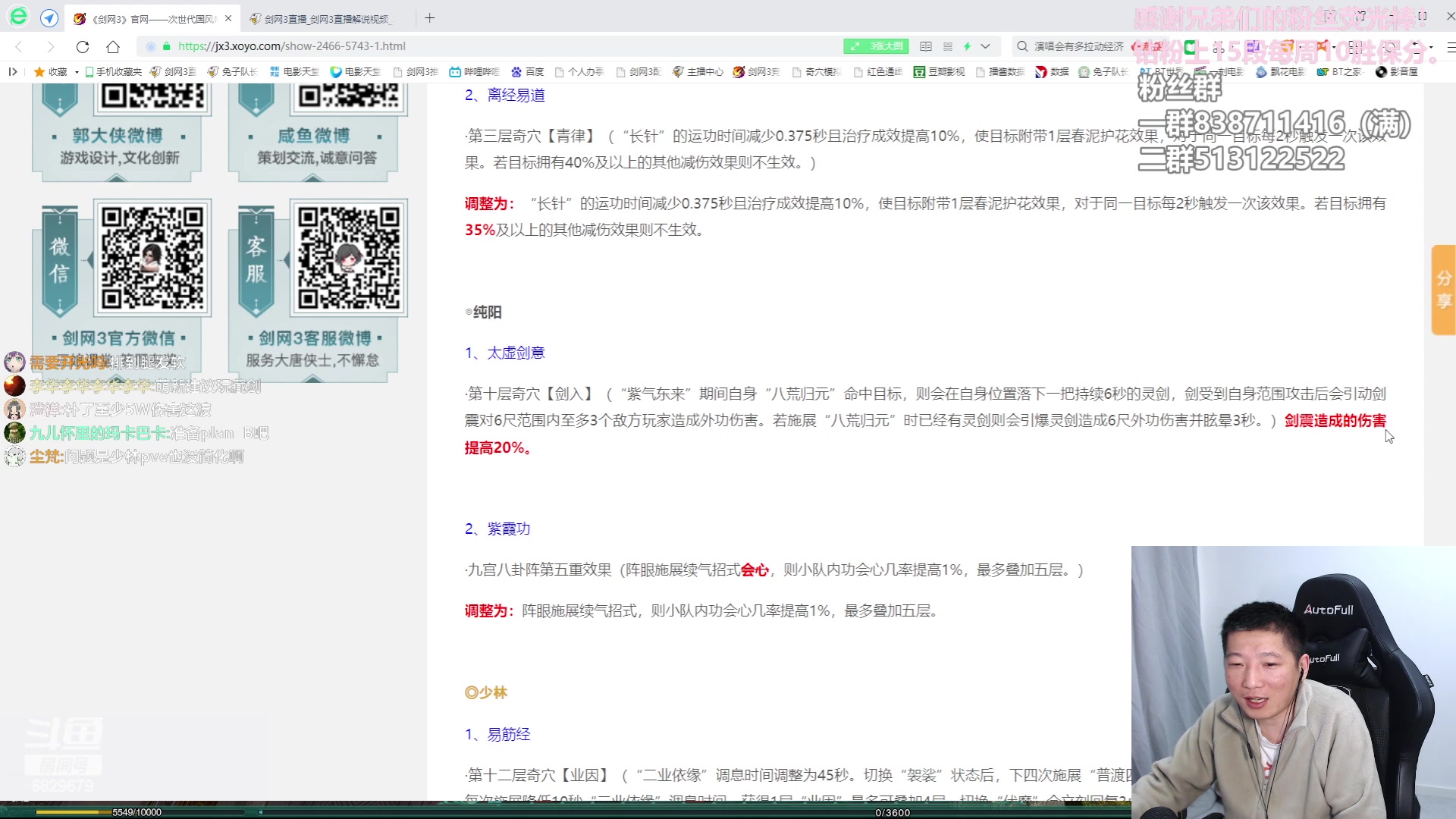1456x819 pixels.
Task: Close the 《剑网3》官网 tab
Action: (x=228, y=19)
